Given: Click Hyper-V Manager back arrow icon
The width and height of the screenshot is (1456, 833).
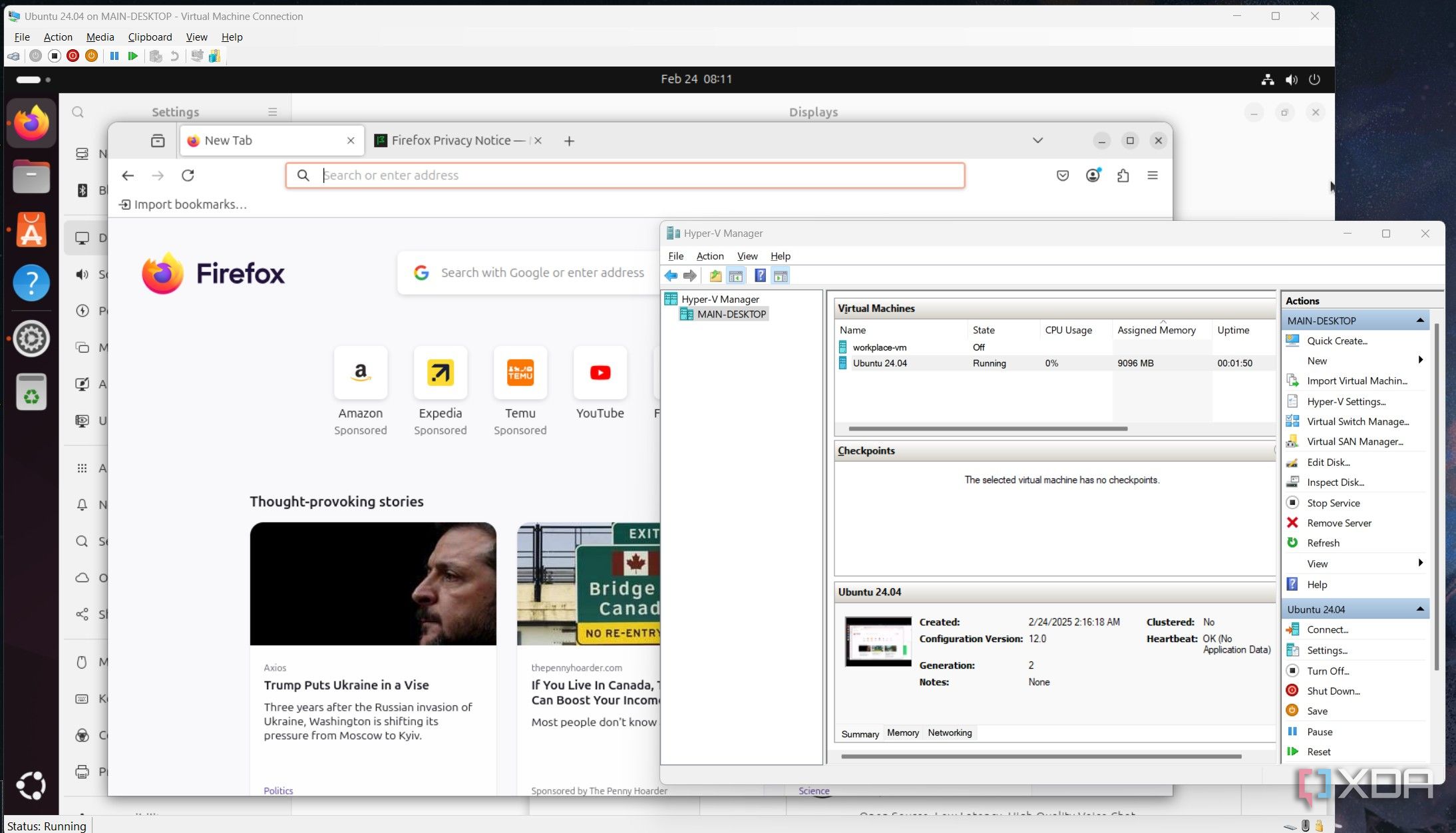Looking at the screenshot, I should 671,275.
